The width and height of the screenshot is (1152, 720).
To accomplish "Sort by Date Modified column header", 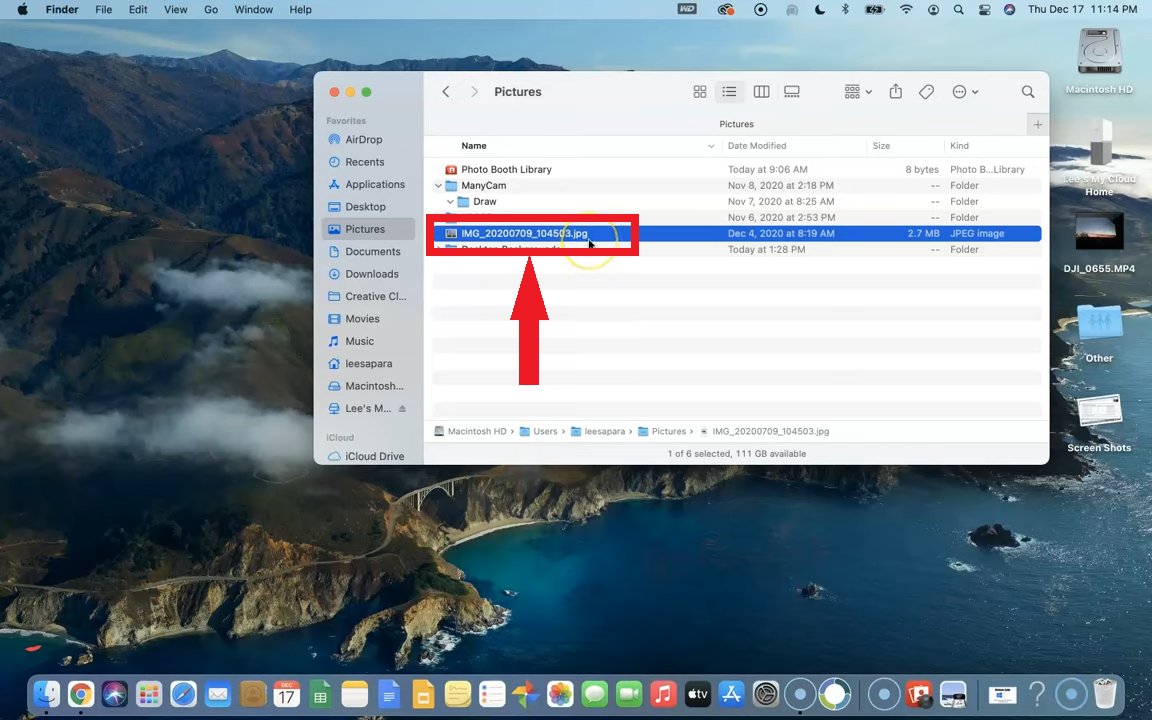I will click(x=757, y=146).
